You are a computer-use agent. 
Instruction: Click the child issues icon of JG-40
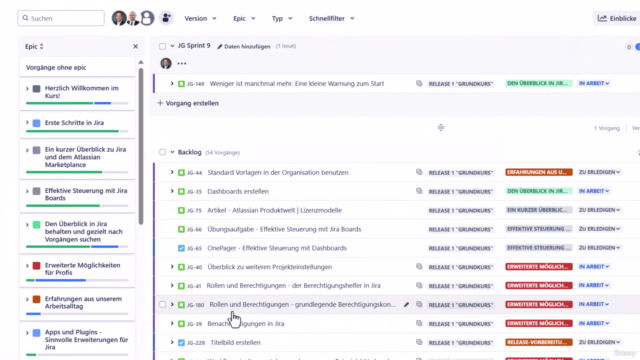tap(419, 267)
